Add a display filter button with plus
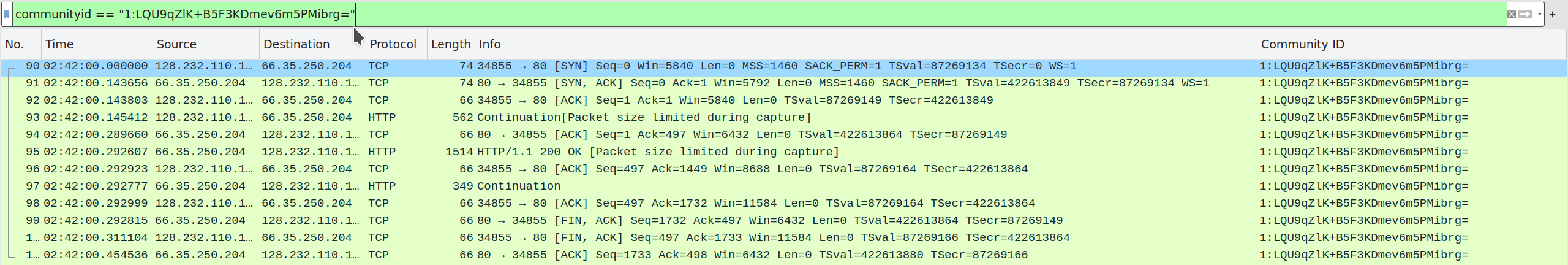Viewport: 1568px width, 265px height. pyautogui.click(x=1552, y=14)
